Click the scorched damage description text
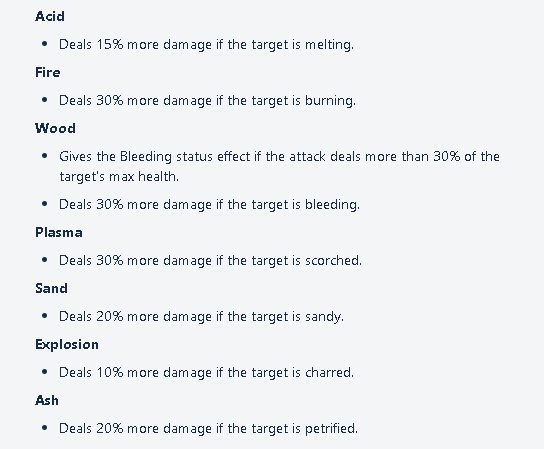Image resolution: width=544 pixels, height=449 pixels. pyautogui.click(x=211, y=261)
